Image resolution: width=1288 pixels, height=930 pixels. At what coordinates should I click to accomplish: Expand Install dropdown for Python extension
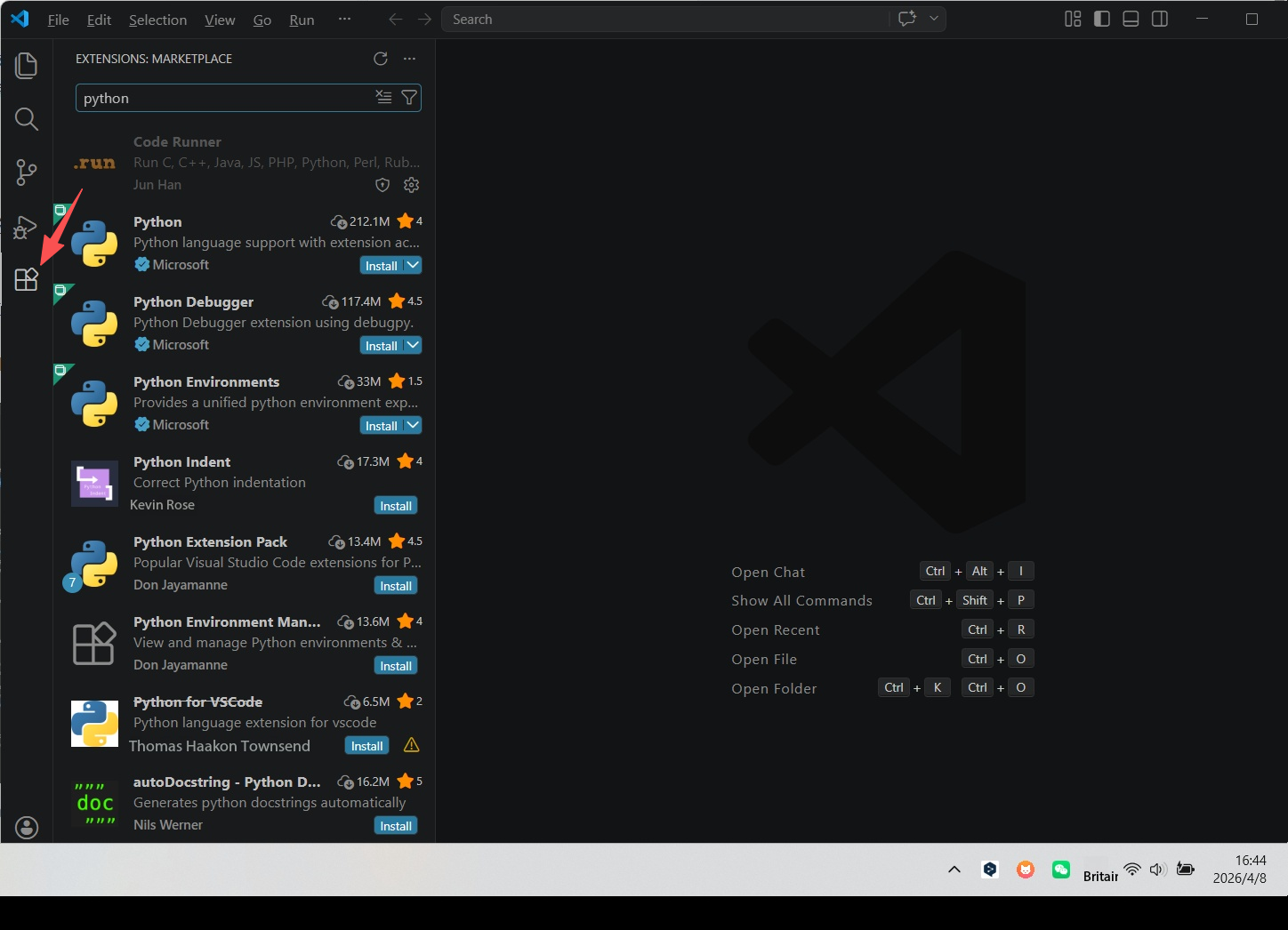coord(413,265)
